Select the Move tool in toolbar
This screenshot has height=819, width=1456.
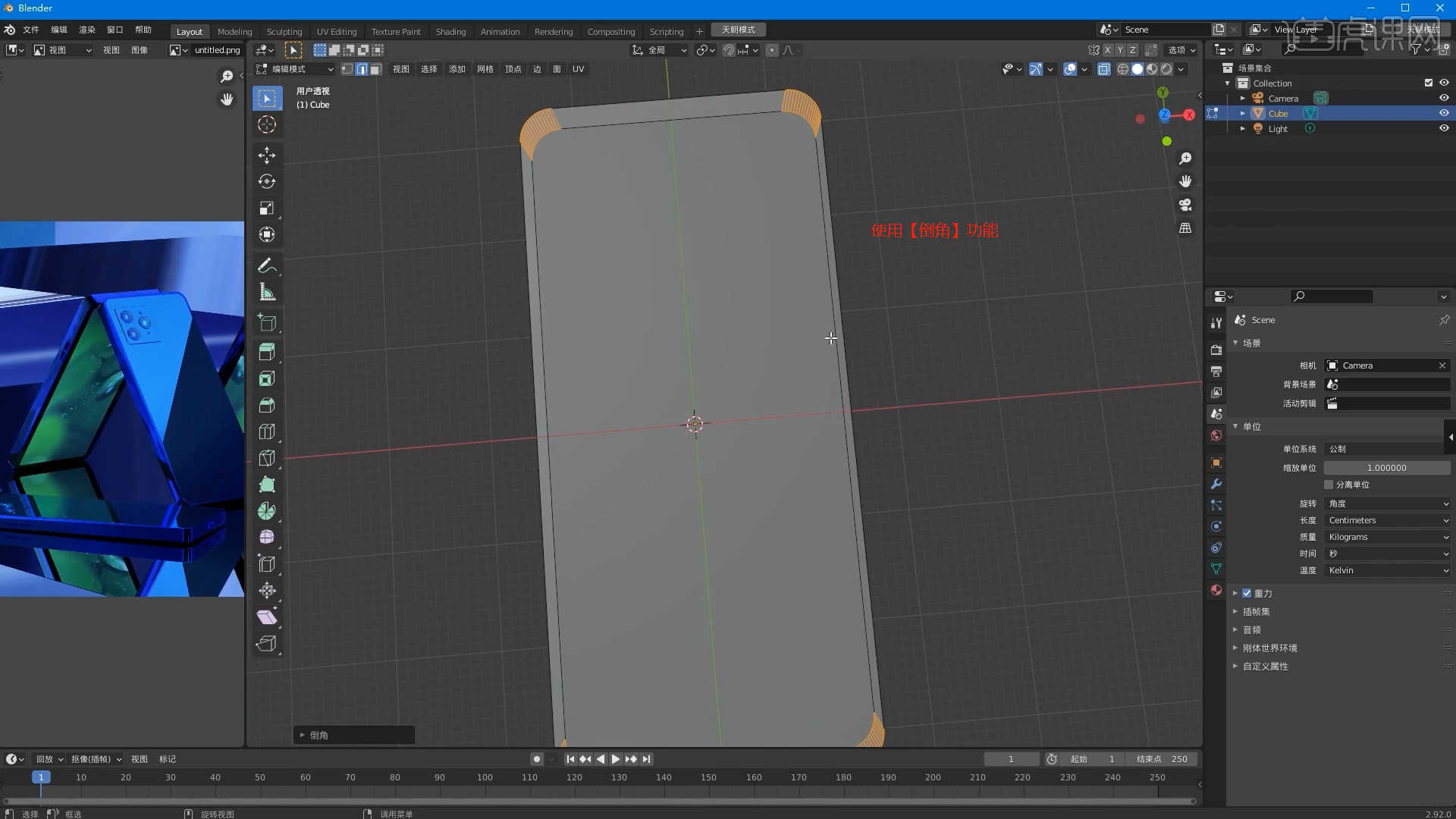click(267, 155)
